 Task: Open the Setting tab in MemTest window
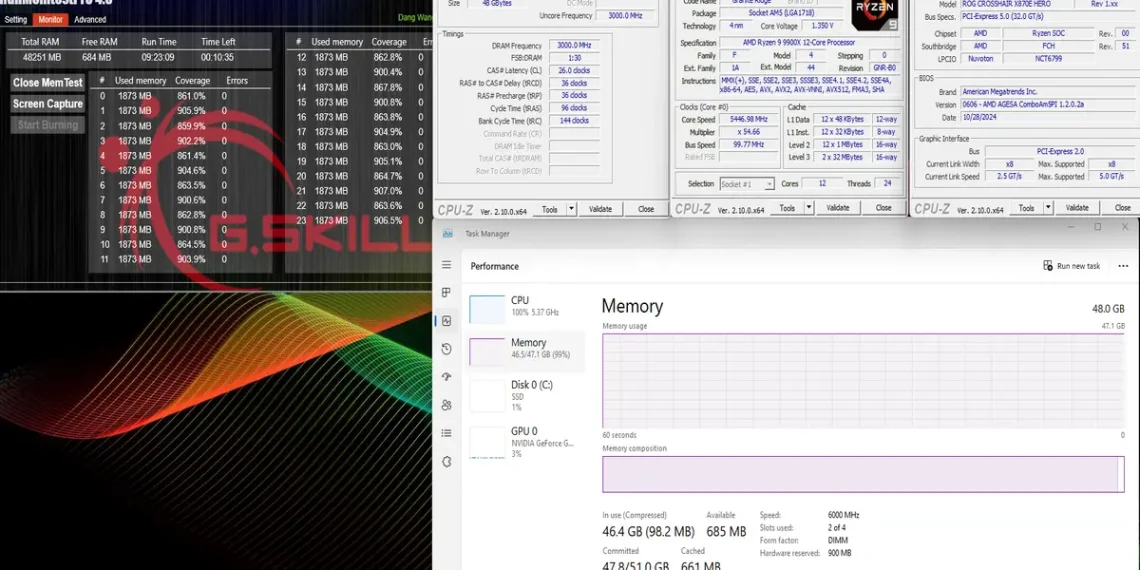click(16, 20)
